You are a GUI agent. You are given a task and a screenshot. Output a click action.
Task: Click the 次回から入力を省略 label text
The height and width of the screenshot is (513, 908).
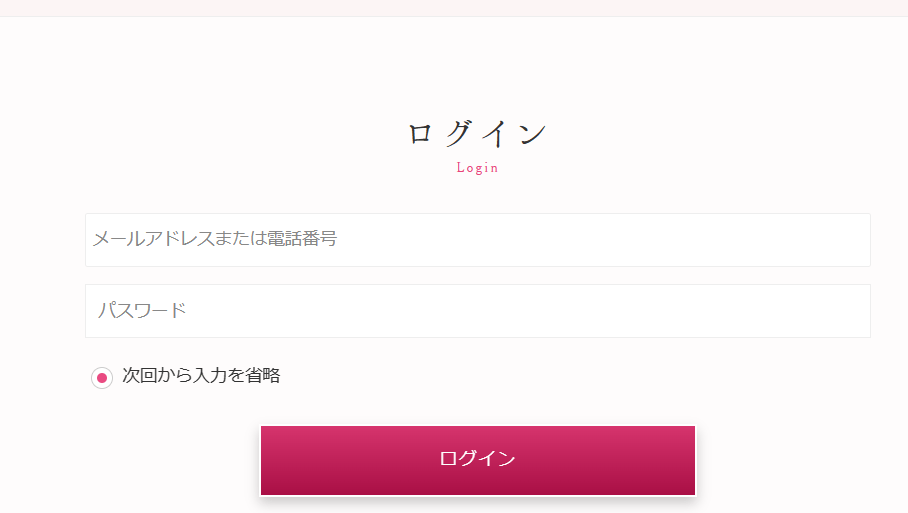pos(201,376)
